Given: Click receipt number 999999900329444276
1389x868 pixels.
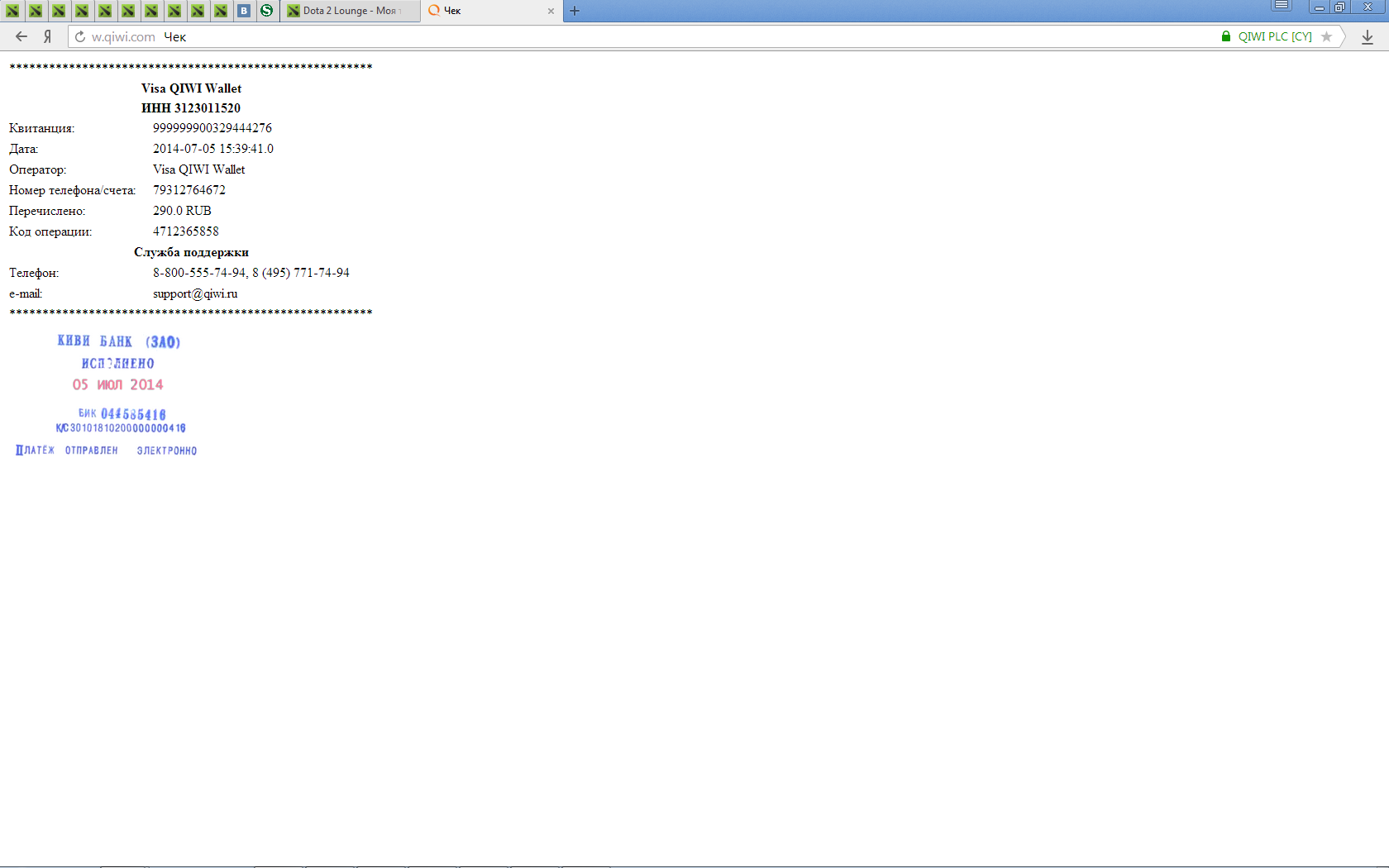Looking at the screenshot, I should pyautogui.click(x=212, y=128).
